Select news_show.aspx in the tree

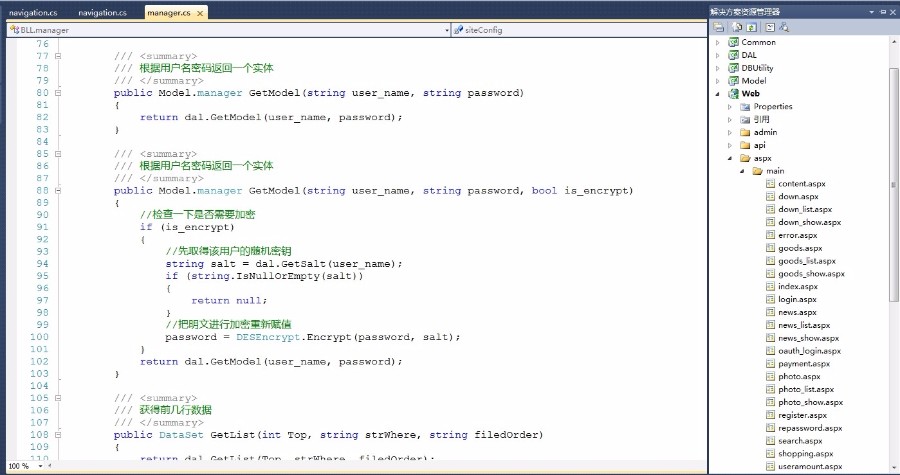[808, 338]
